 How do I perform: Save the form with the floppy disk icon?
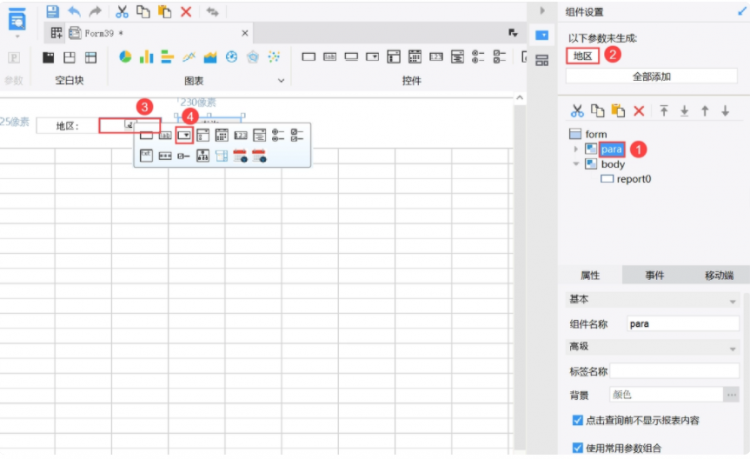click(x=52, y=11)
